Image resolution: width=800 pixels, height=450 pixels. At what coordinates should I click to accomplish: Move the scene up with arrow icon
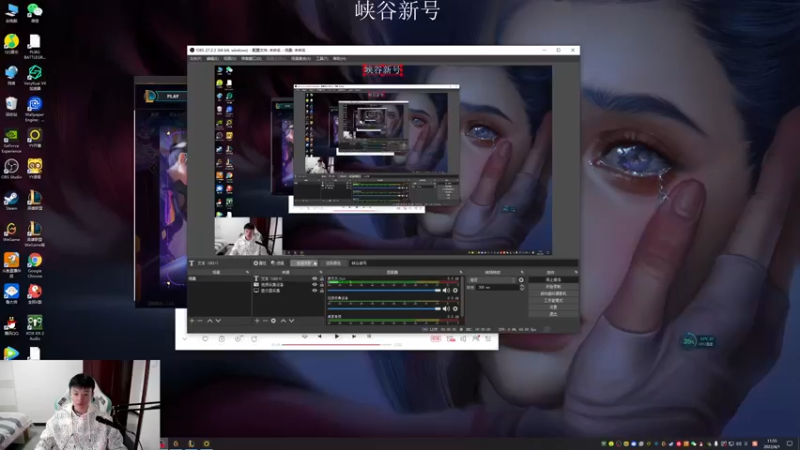click(210, 321)
